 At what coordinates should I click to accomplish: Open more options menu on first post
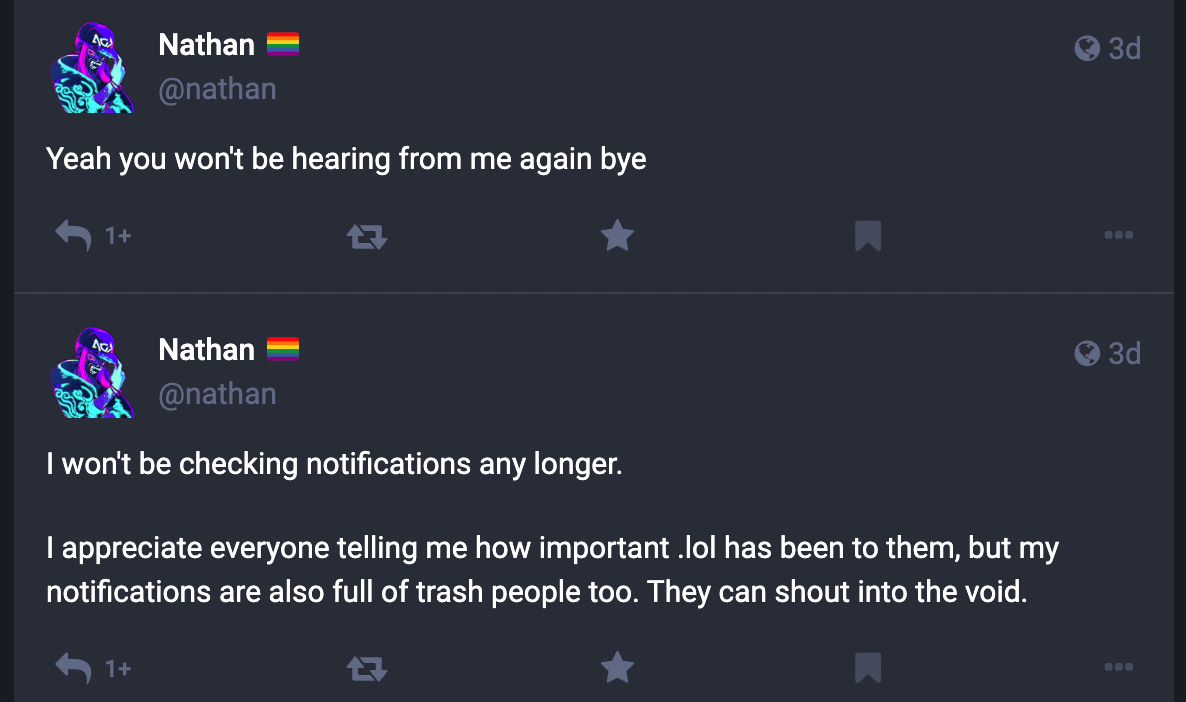pyautogui.click(x=1119, y=235)
